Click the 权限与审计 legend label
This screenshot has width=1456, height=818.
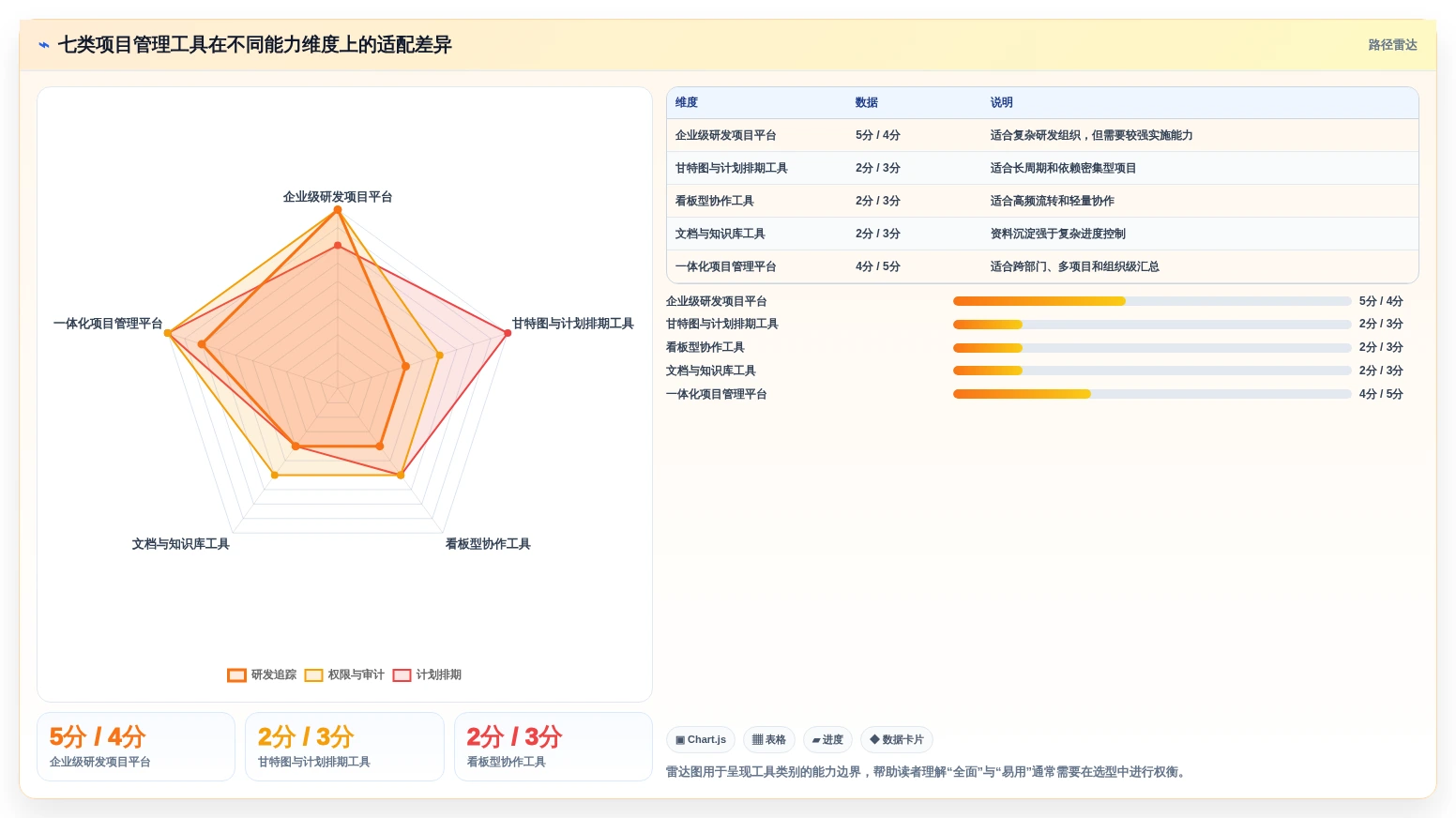(x=356, y=674)
